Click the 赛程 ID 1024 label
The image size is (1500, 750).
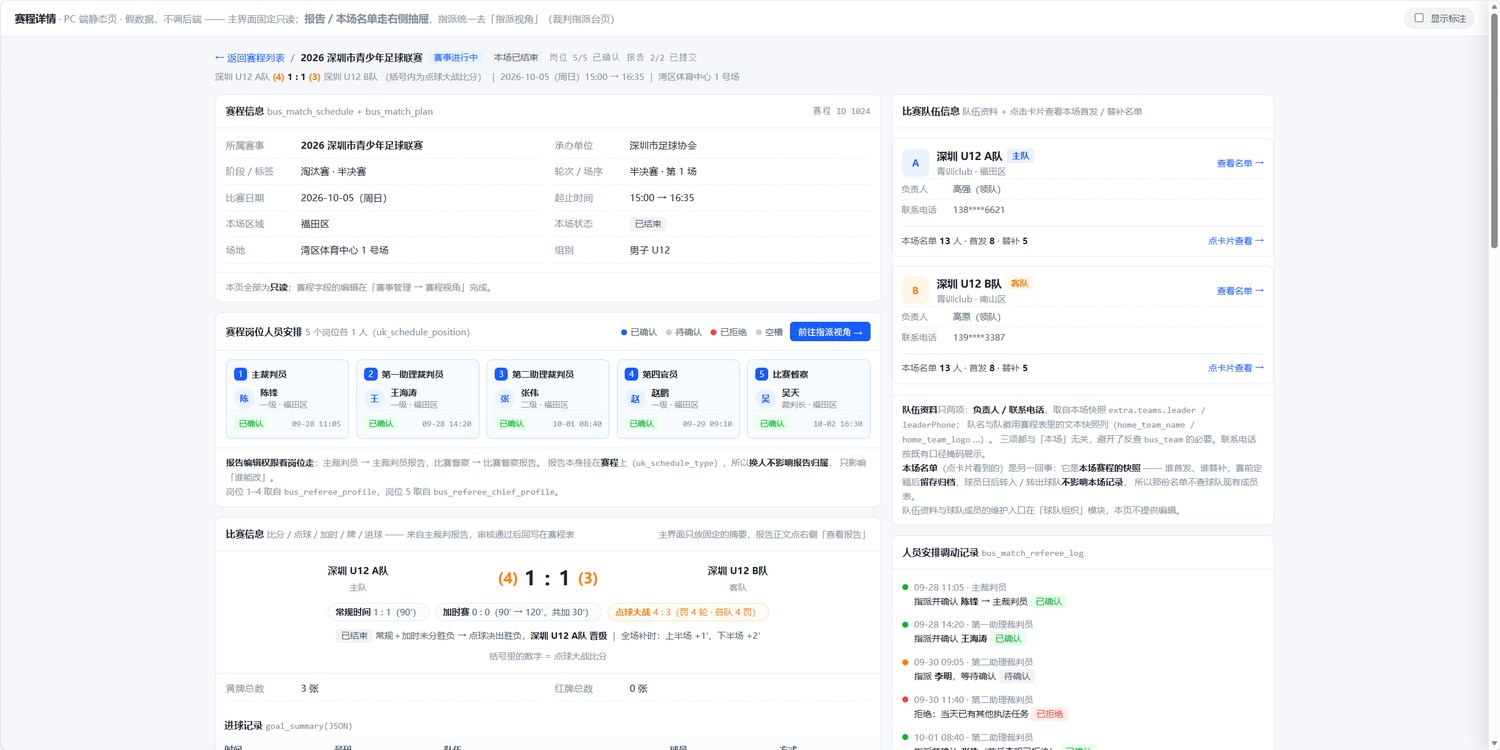pyautogui.click(x=841, y=111)
